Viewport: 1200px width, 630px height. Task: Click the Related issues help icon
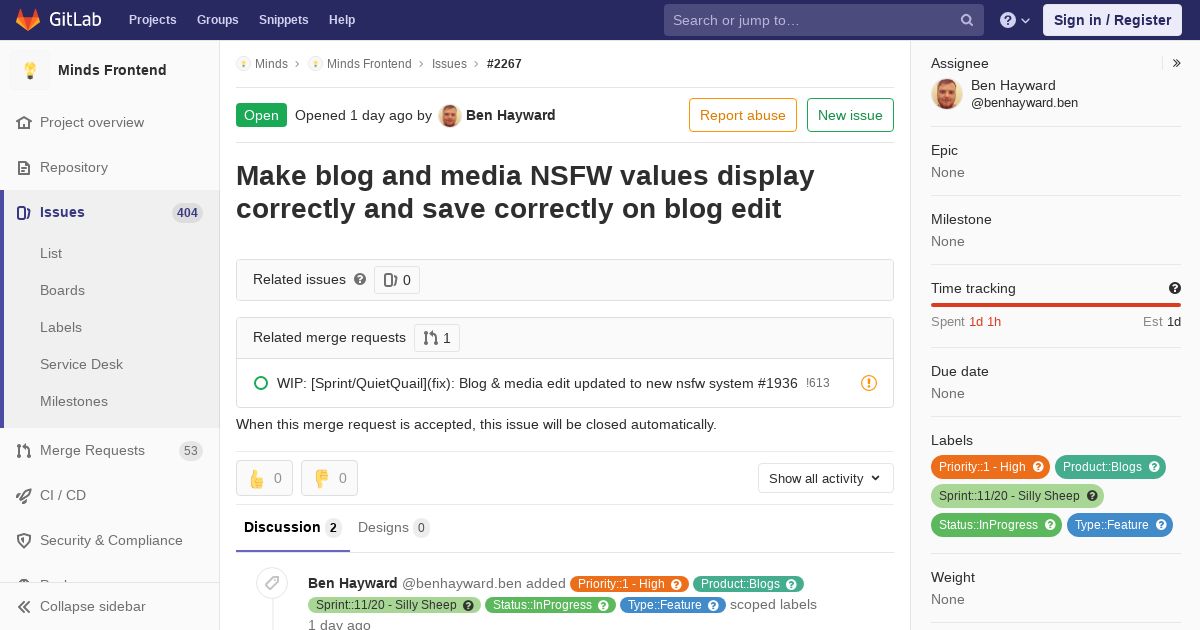tap(360, 279)
